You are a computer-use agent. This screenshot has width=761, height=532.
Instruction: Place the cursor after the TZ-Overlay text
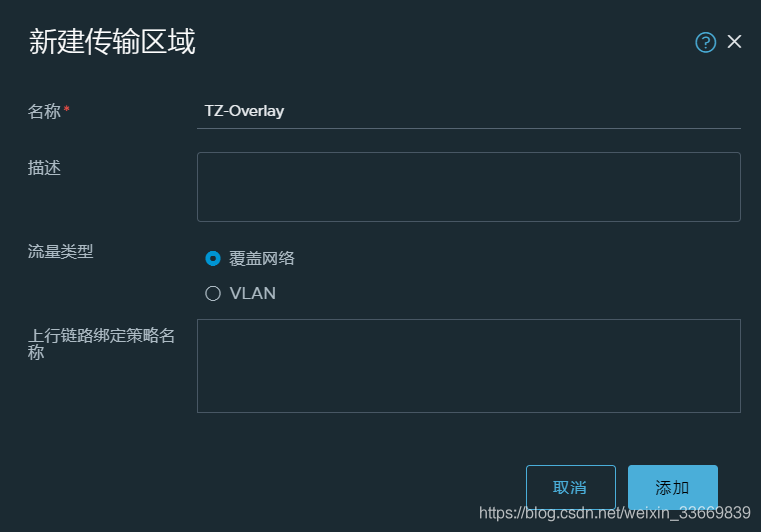tap(286, 111)
